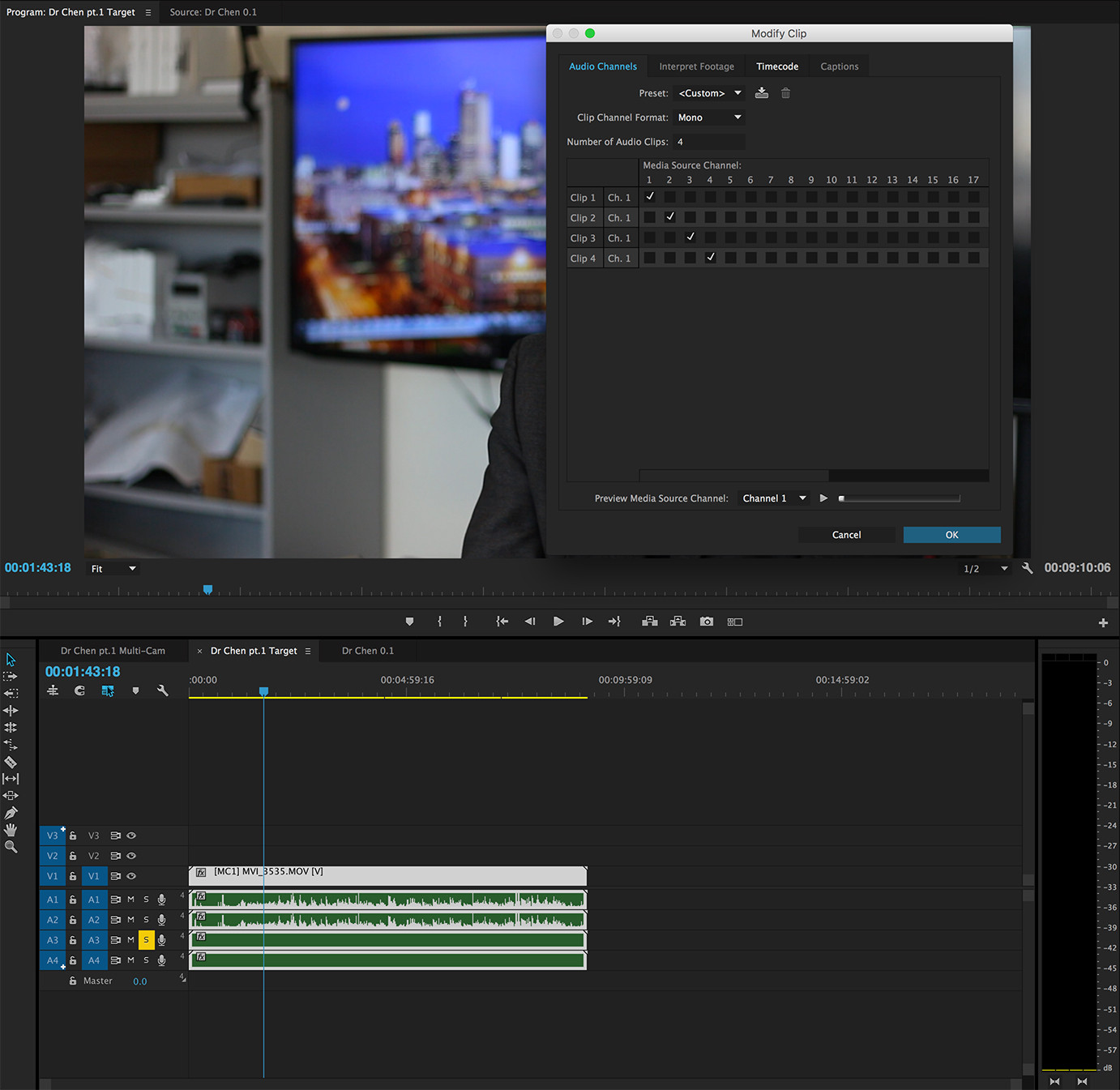This screenshot has width=1120, height=1090.
Task: Disable Solo on track A3
Action: 147,940
